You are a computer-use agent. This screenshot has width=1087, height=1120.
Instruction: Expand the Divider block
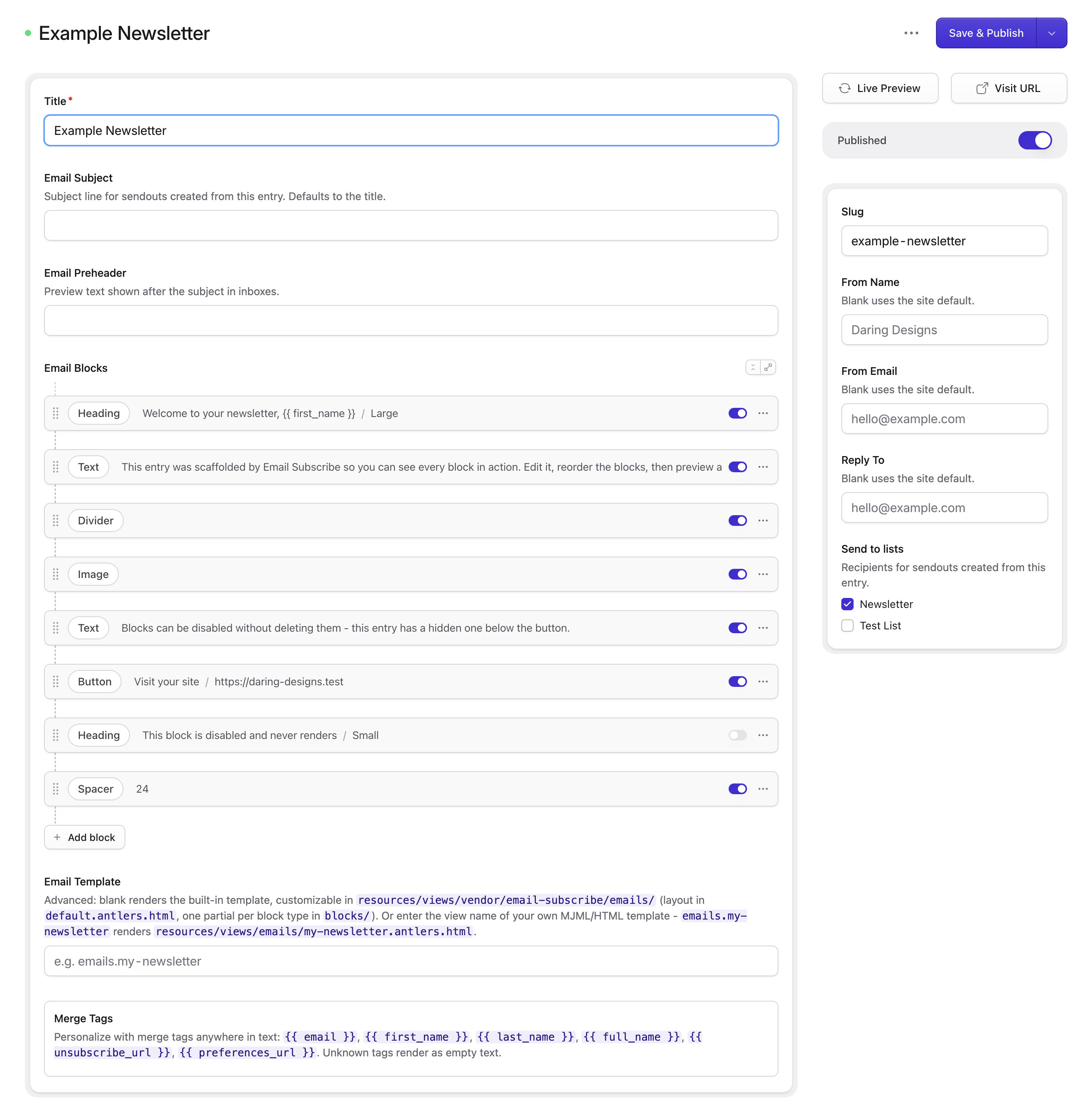410,521
